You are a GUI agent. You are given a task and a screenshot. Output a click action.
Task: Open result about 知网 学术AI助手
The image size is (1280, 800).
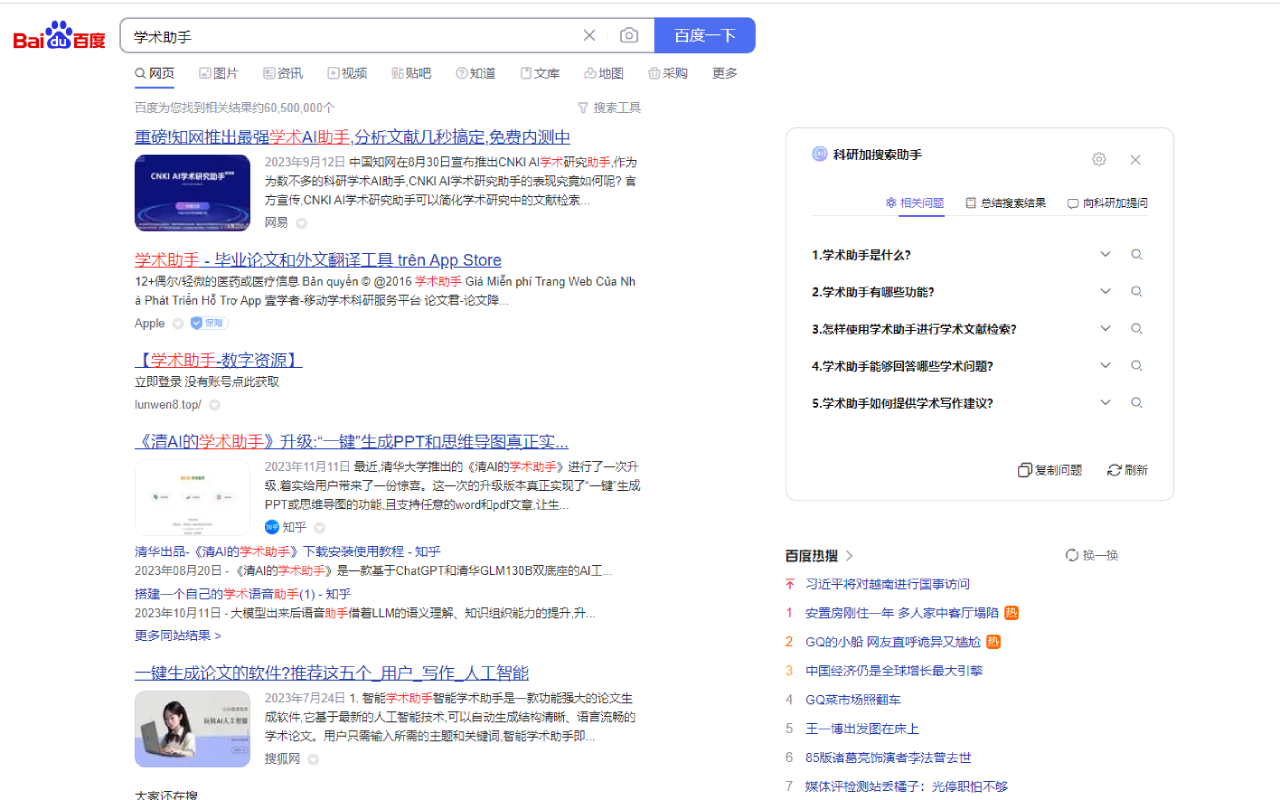click(x=352, y=137)
